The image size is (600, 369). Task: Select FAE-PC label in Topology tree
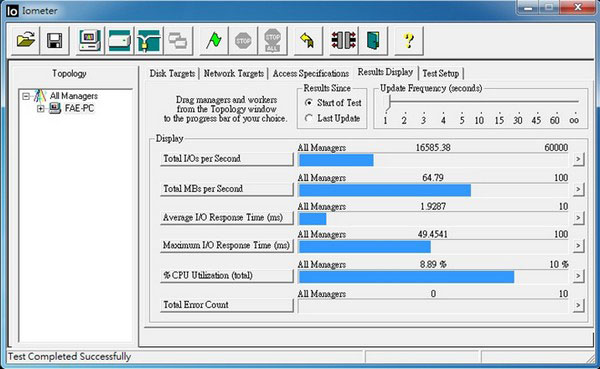pyautogui.click(x=79, y=108)
